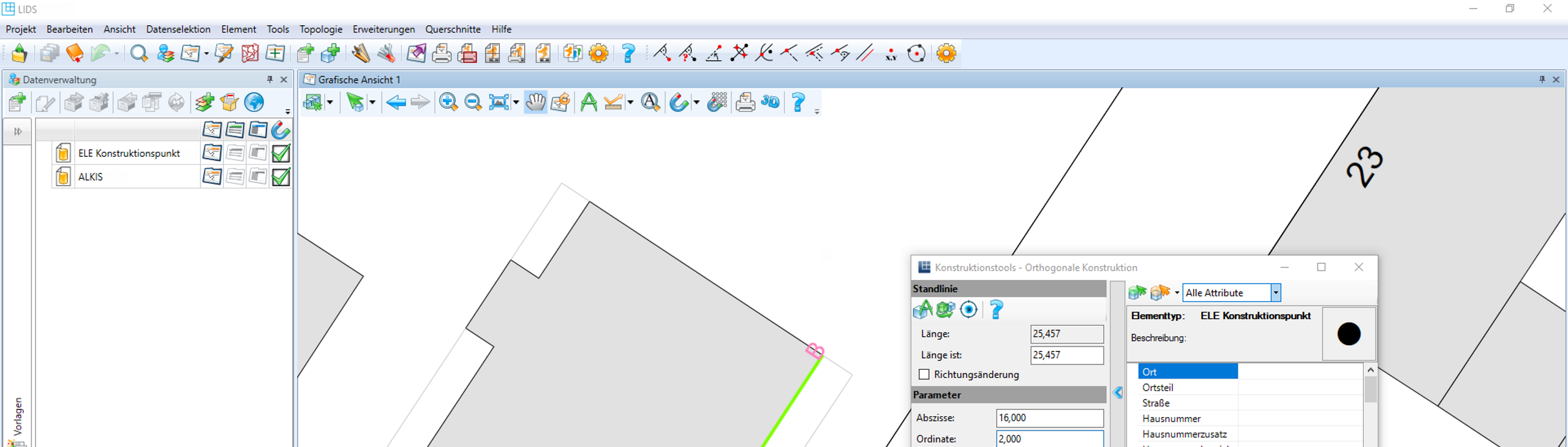This screenshot has width=1568, height=447.
Task: Select the circle through points construction tool
Action: (x=916, y=54)
